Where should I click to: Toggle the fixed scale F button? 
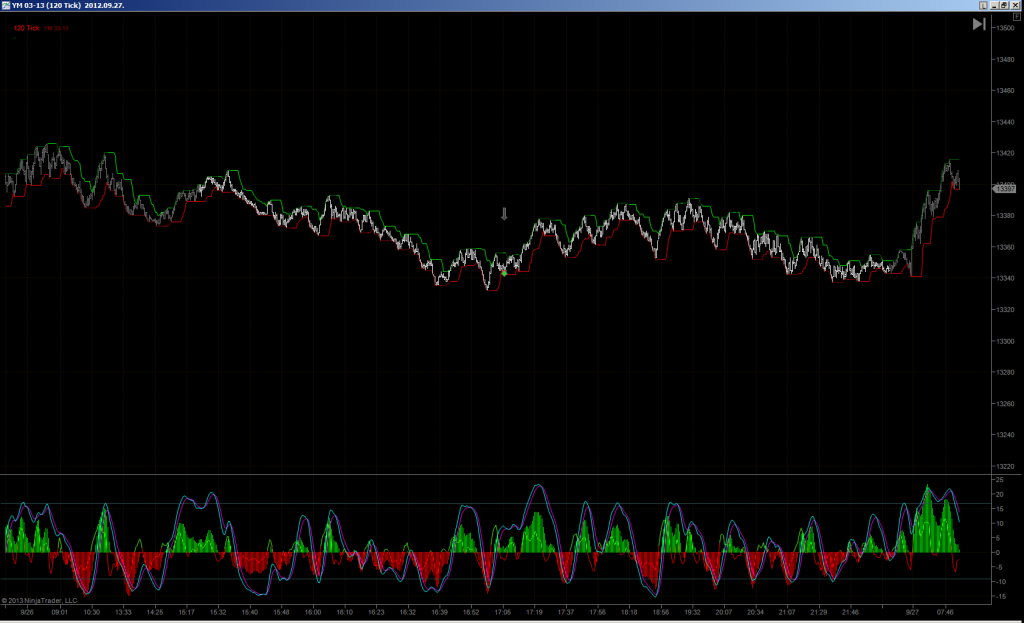click(1017, 17)
